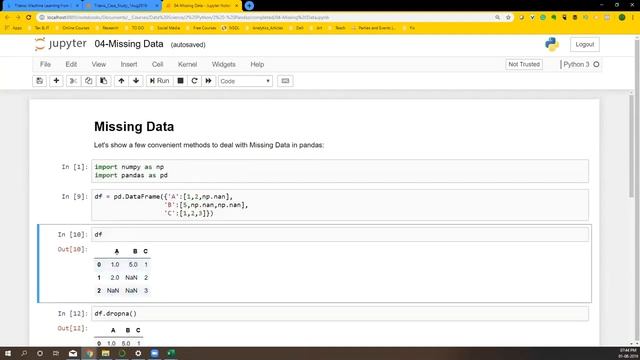
Task: Open Windows taskbar search
Action: (24, 353)
